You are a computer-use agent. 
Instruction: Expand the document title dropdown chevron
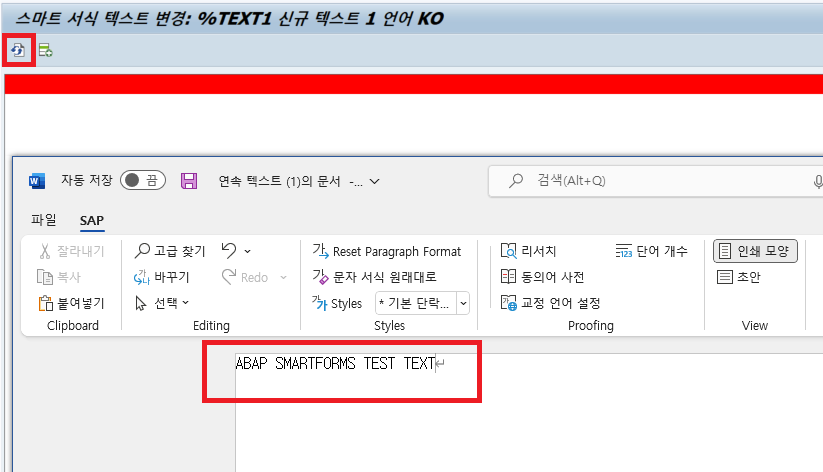click(x=374, y=182)
